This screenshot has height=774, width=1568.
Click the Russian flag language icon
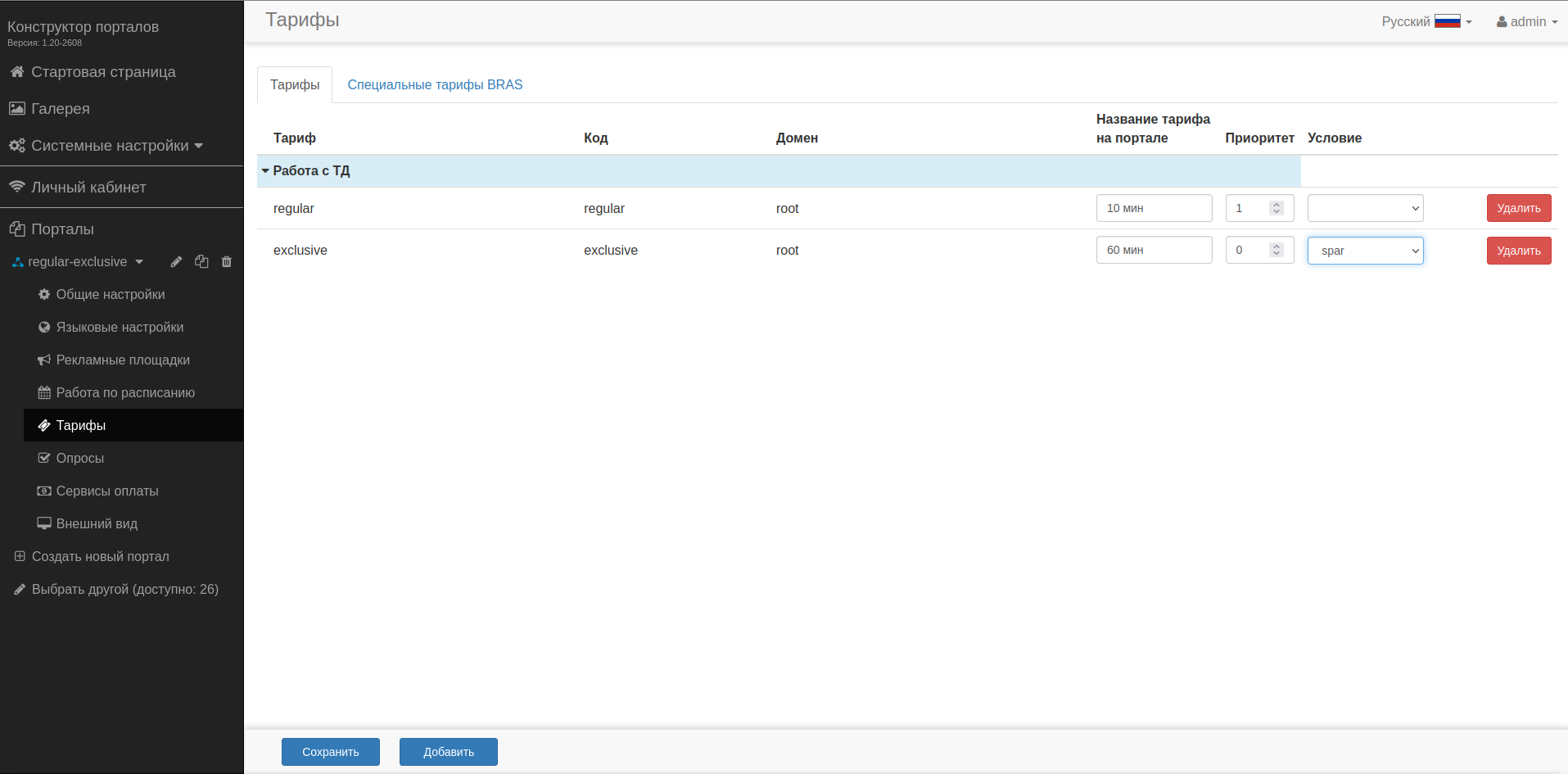[1447, 21]
